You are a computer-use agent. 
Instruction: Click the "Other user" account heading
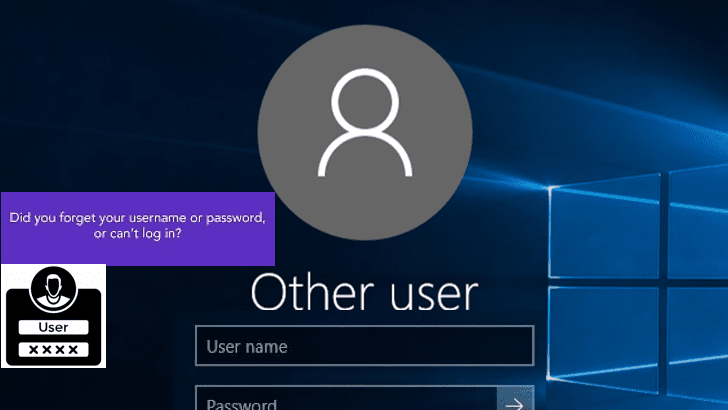[364, 294]
